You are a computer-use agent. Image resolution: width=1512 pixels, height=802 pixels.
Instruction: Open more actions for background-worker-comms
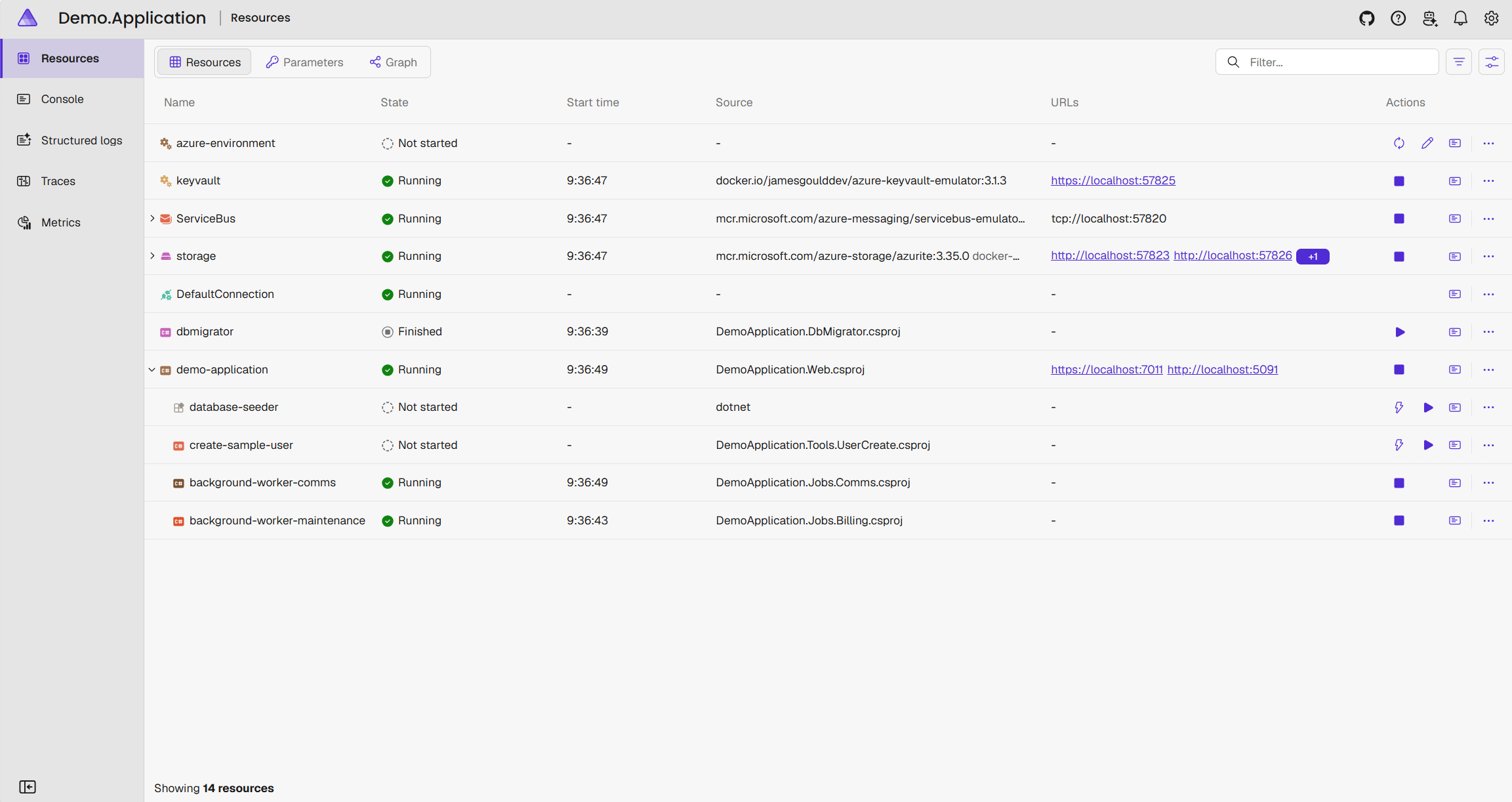pyautogui.click(x=1488, y=483)
